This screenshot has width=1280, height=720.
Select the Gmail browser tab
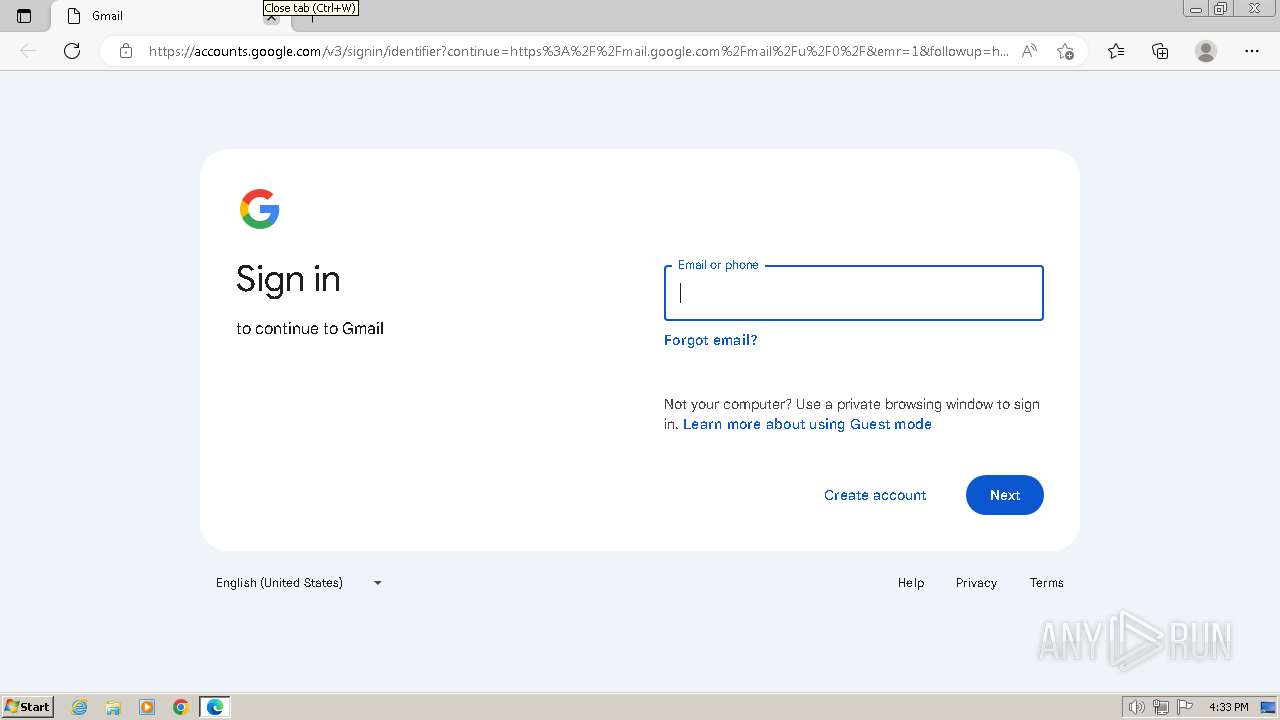pyautogui.click(x=160, y=16)
